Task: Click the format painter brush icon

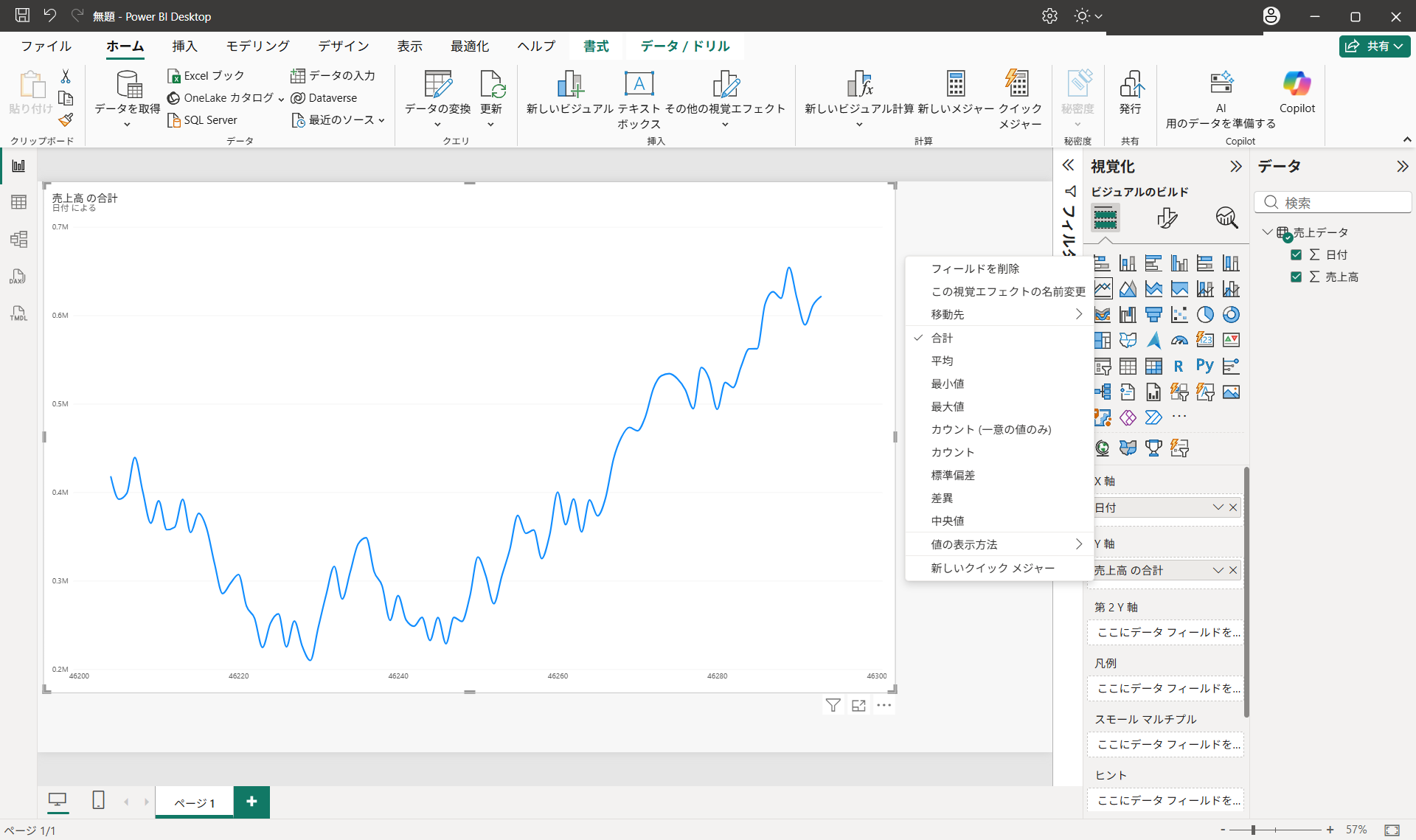Action: [66, 119]
